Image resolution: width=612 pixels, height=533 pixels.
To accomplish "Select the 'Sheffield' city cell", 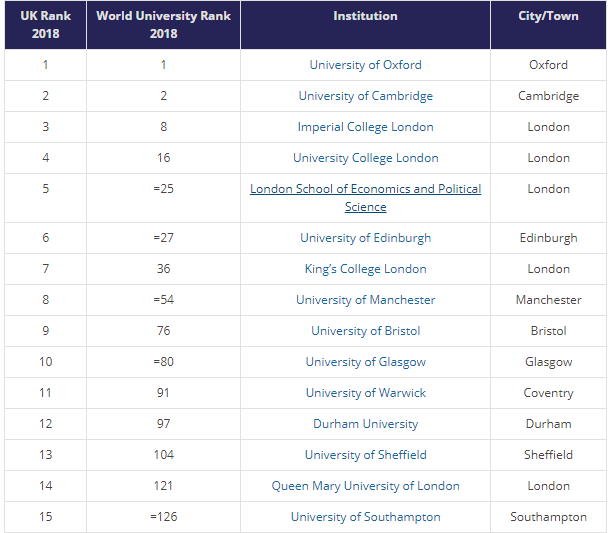I will pyautogui.click(x=548, y=455).
